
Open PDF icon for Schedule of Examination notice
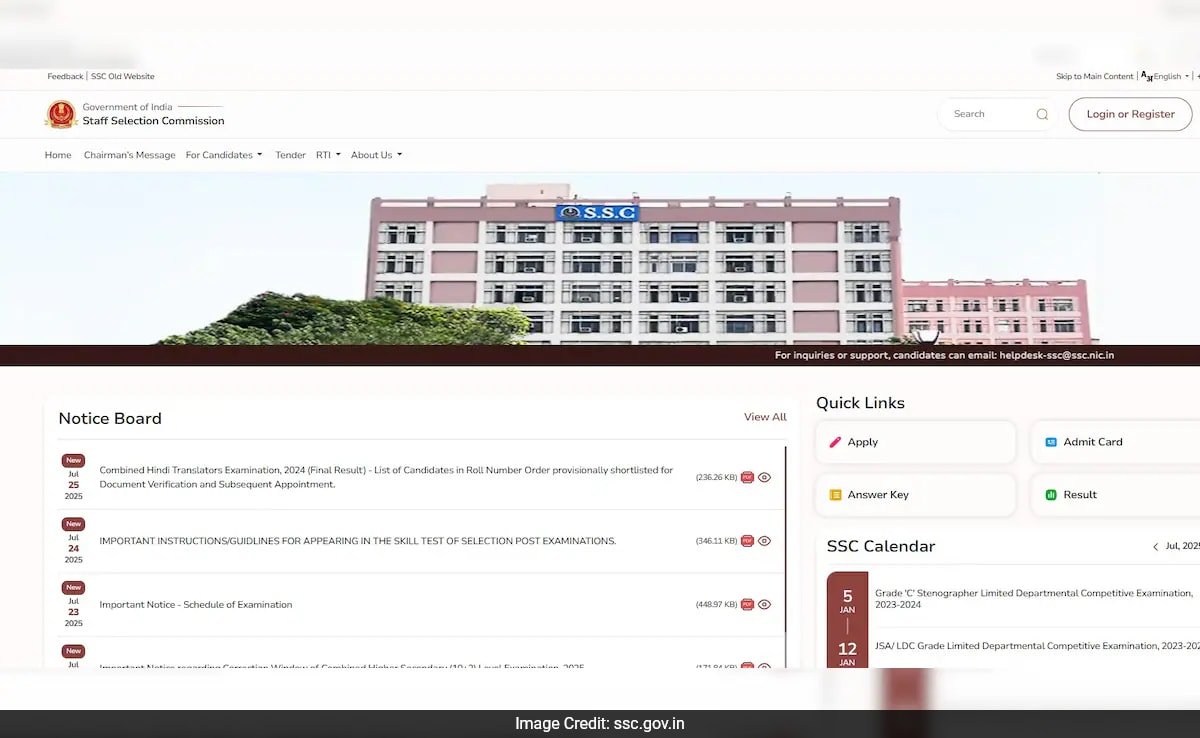click(747, 604)
